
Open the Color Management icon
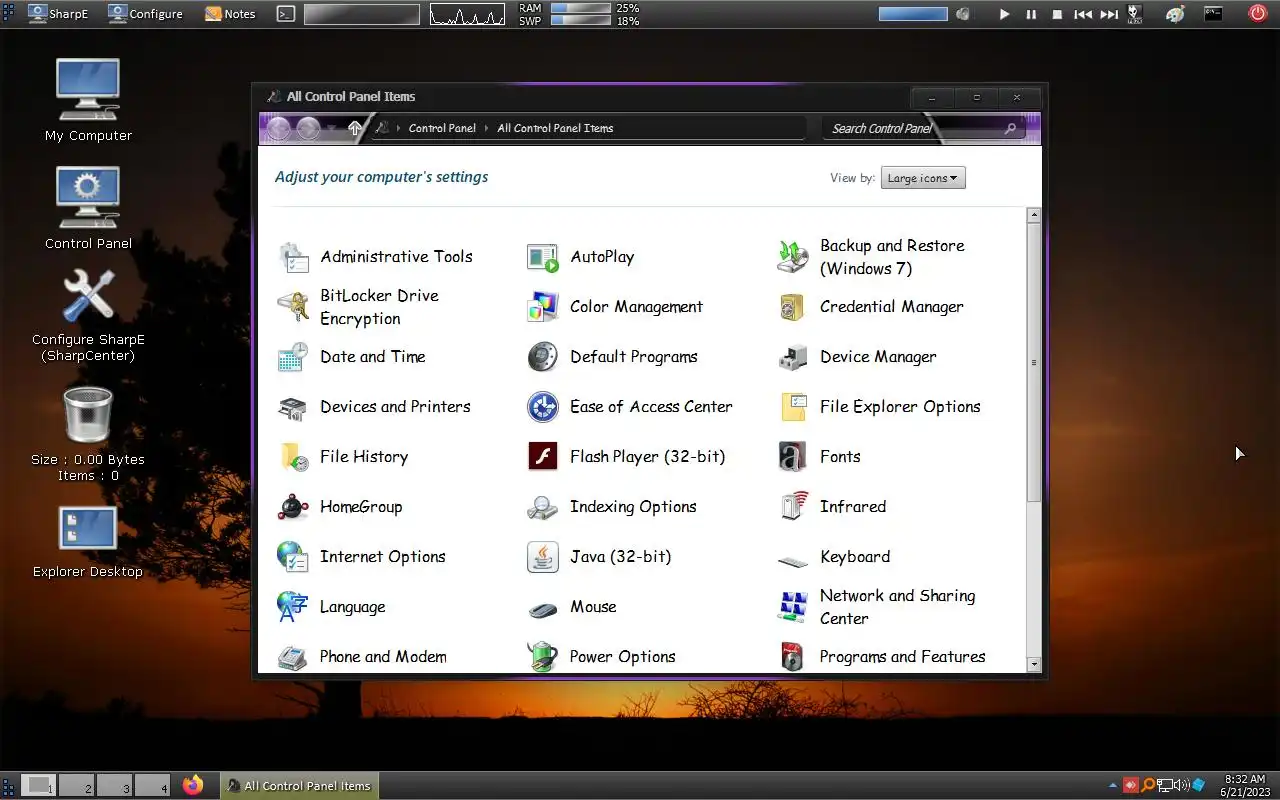pyautogui.click(x=543, y=307)
